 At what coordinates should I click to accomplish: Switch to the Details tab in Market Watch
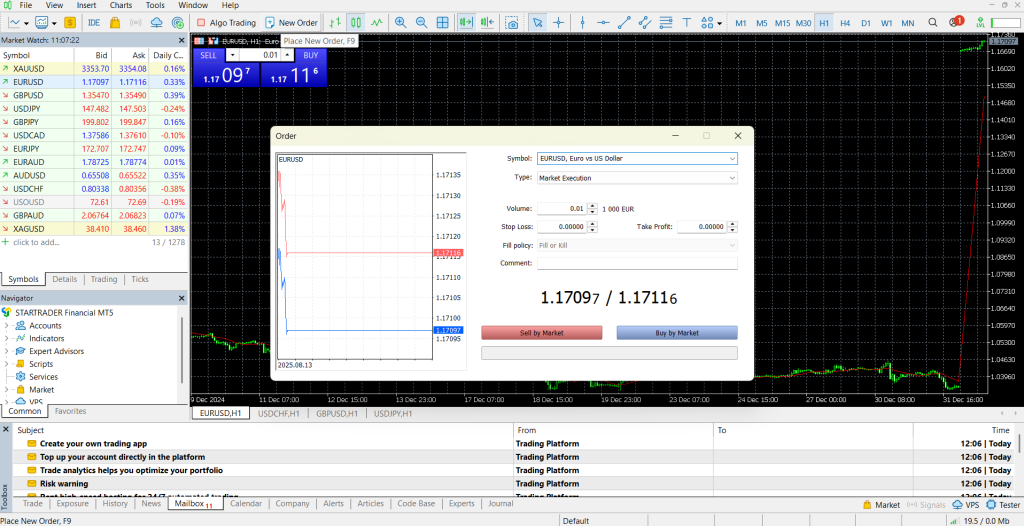pyautogui.click(x=65, y=279)
